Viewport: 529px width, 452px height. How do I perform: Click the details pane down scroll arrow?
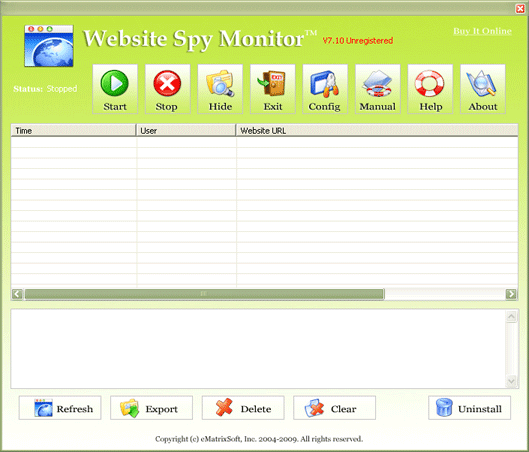[511, 381]
